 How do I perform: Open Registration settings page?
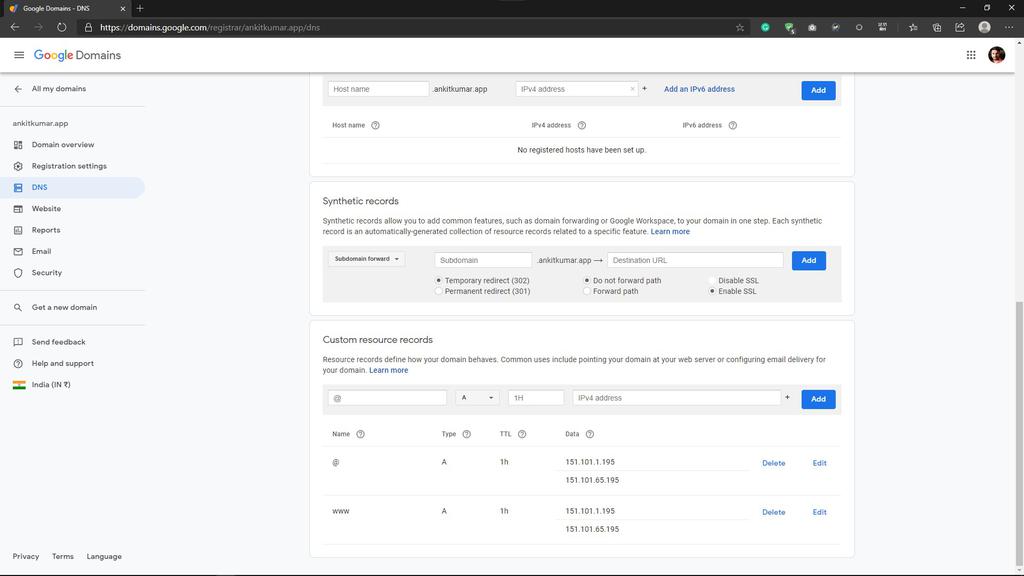[x=69, y=166]
